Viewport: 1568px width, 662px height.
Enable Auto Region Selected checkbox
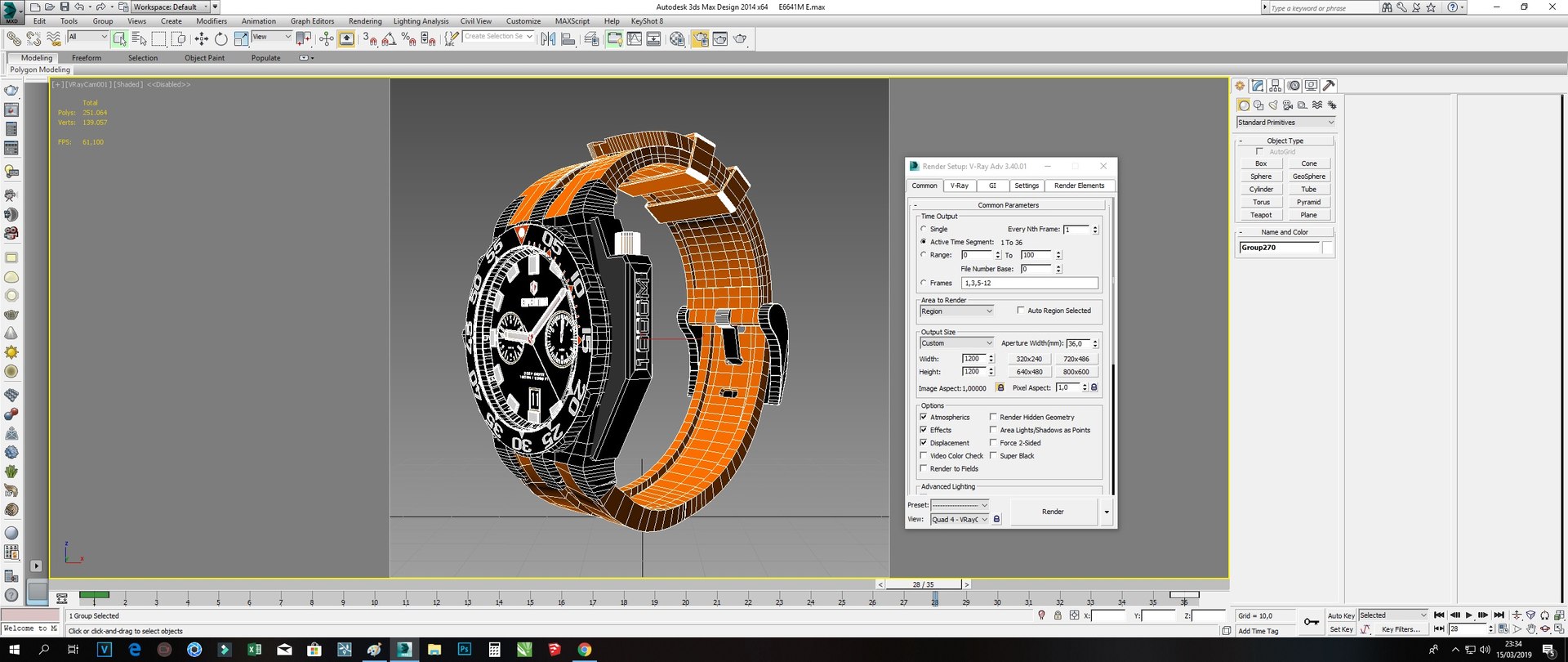point(1021,310)
